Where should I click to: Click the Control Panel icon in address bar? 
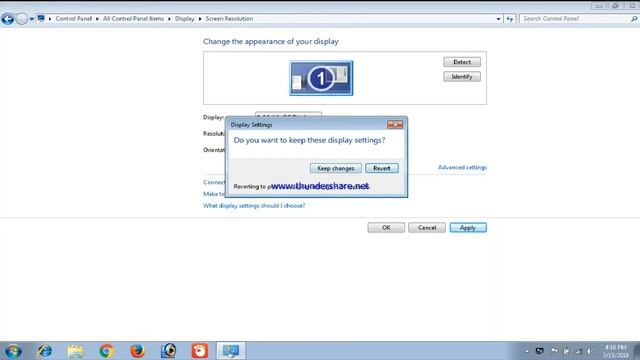point(41,18)
